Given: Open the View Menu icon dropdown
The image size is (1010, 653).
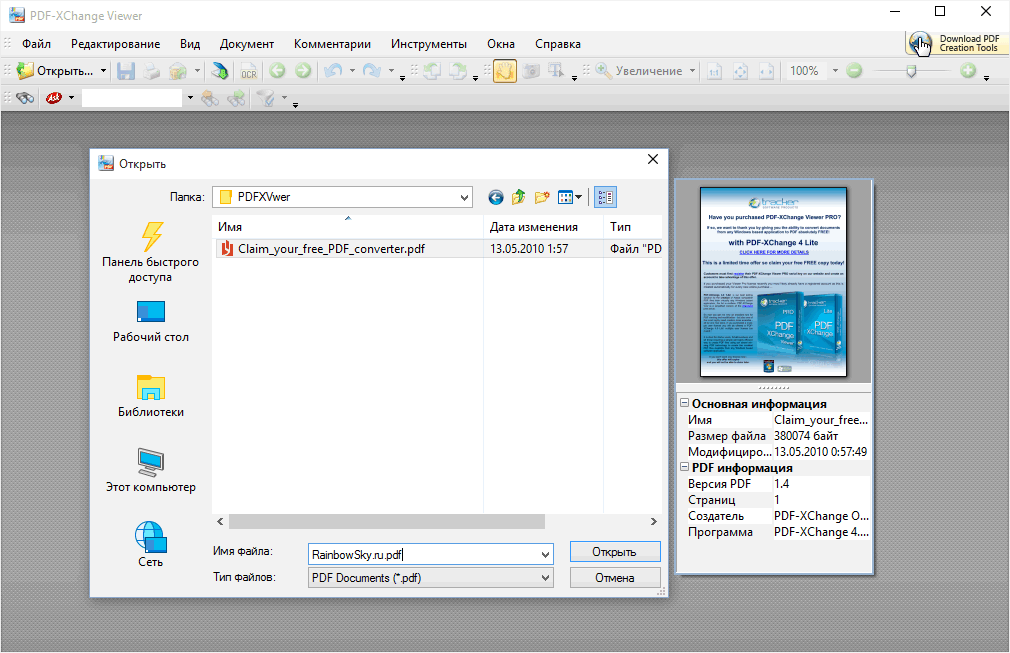Looking at the screenshot, I should (569, 197).
